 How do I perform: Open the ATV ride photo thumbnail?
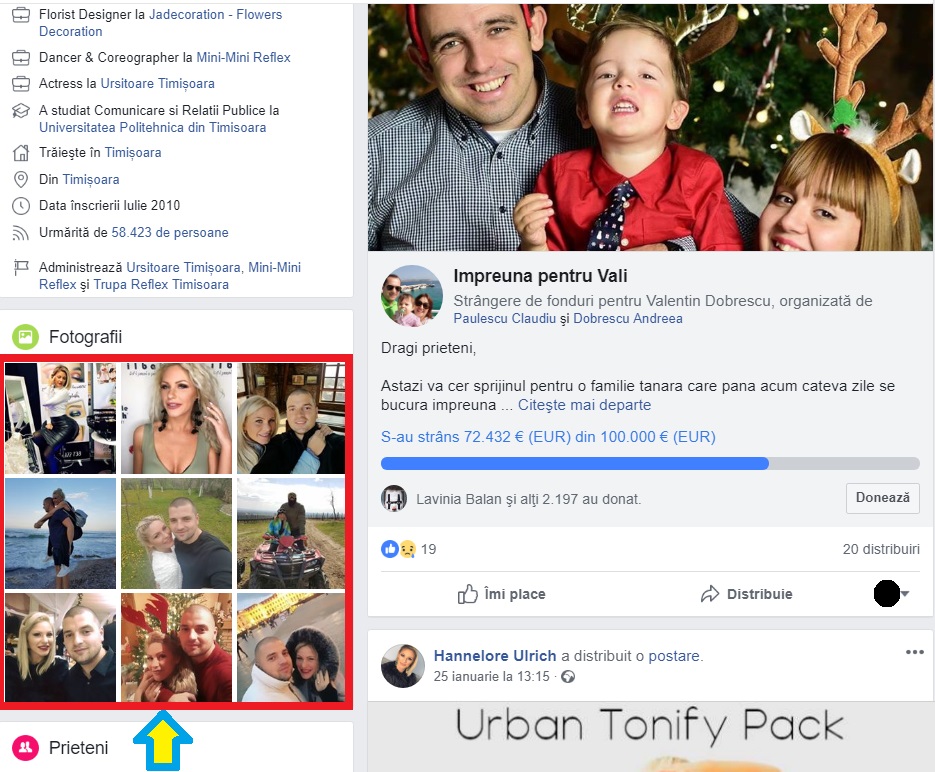[x=291, y=534]
